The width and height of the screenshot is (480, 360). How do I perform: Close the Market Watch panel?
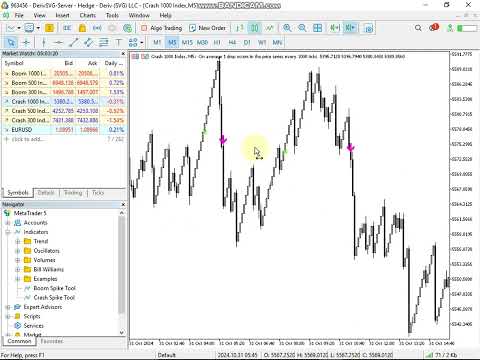coord(123,53)
